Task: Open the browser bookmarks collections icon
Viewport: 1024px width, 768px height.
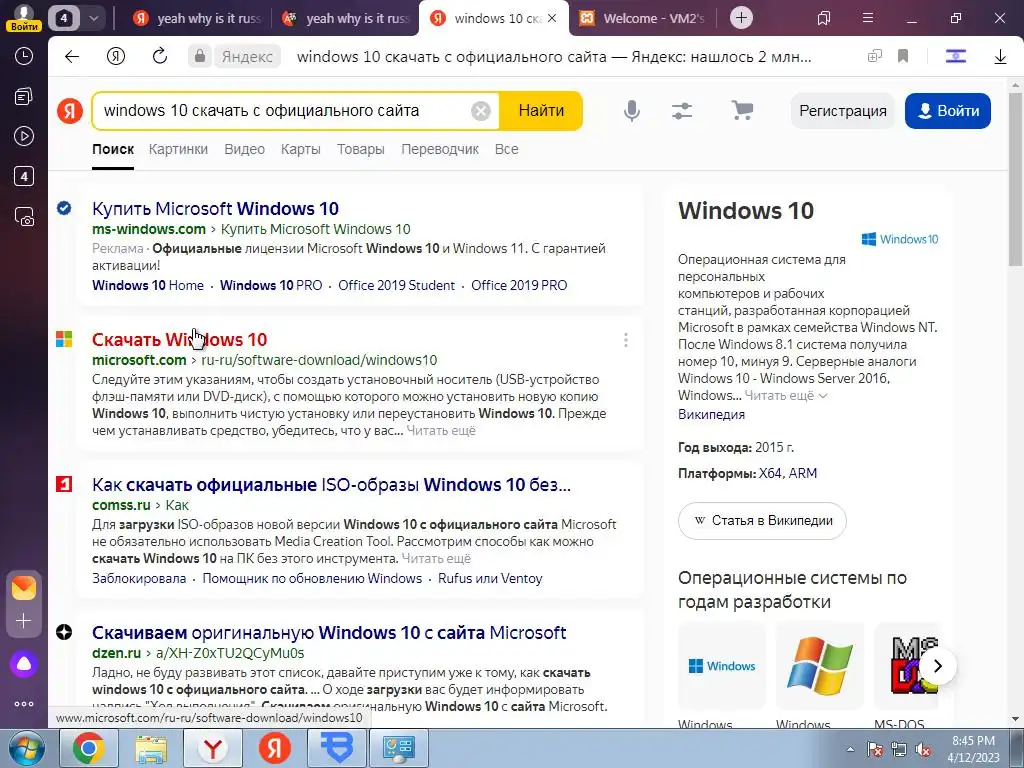Action: click(x=824, y=18)
